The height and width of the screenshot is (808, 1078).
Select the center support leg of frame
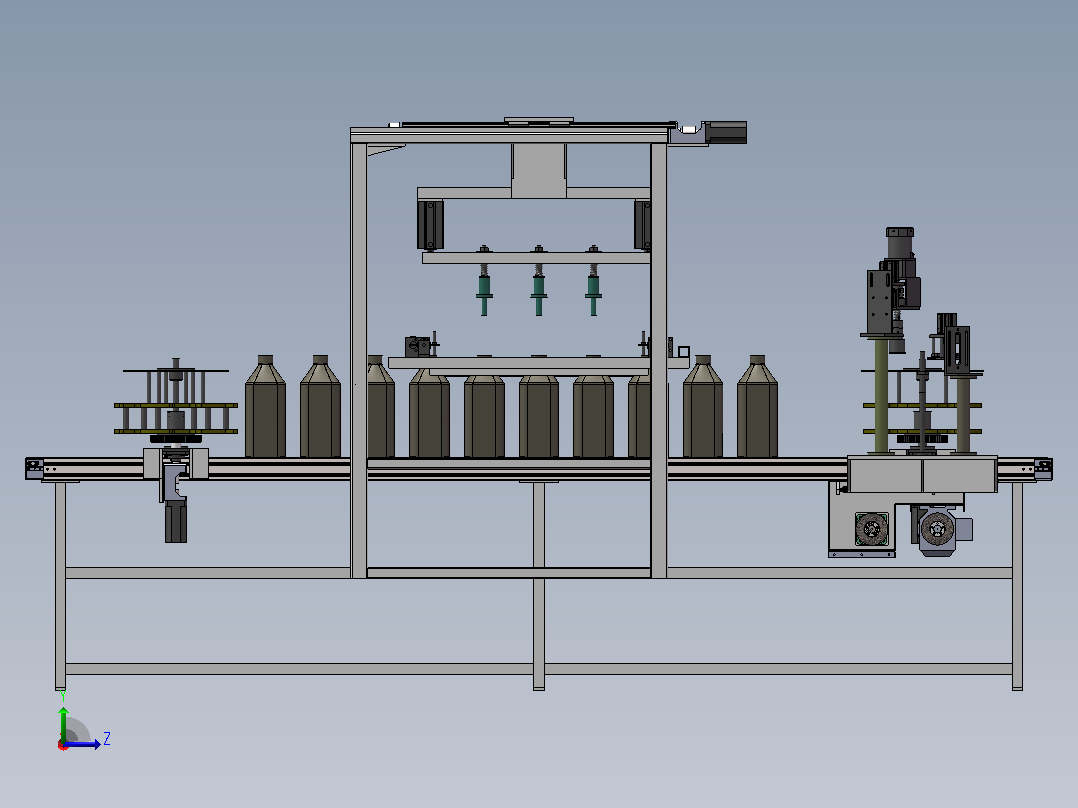(x=539, y=585)
